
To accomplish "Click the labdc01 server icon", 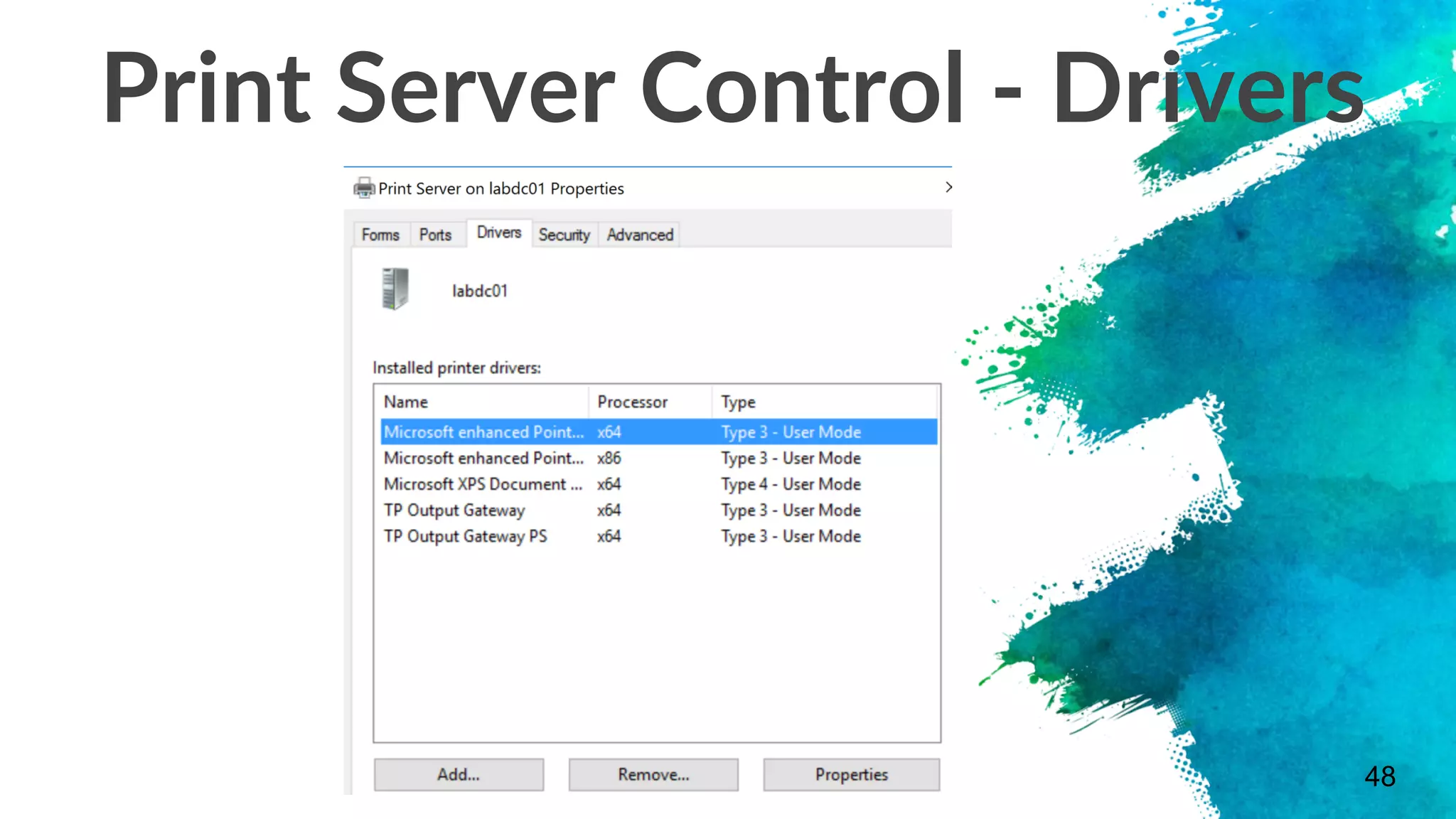I will (395, 289).
